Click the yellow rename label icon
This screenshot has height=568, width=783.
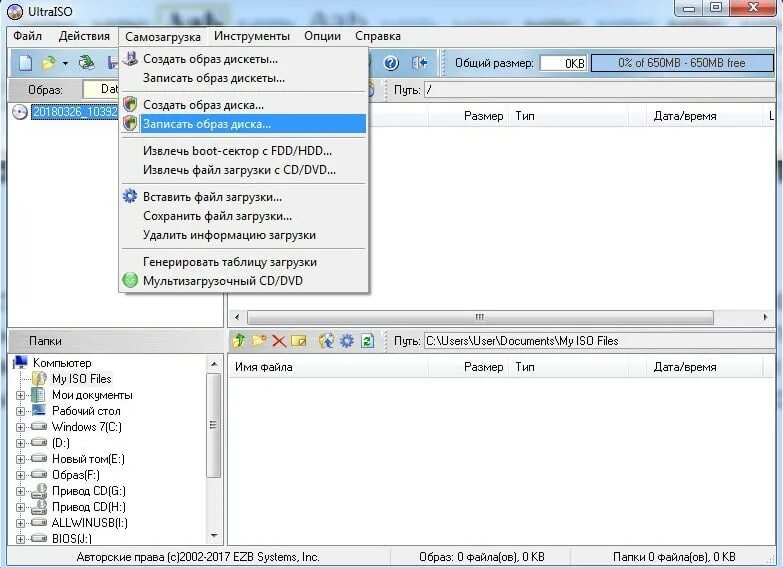(x=299, y=341)
